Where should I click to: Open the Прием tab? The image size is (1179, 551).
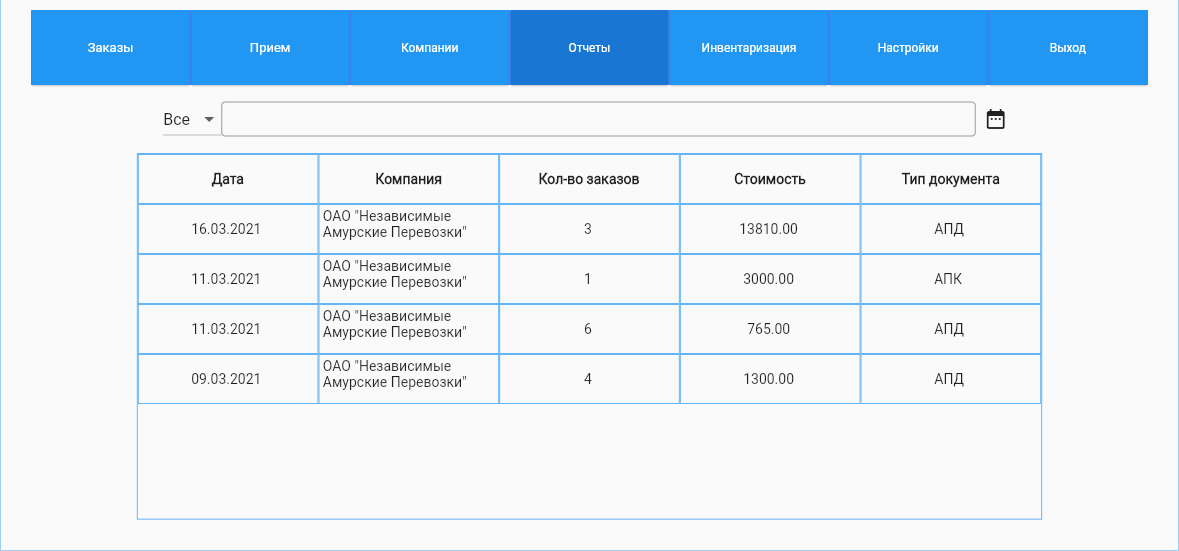270,47
